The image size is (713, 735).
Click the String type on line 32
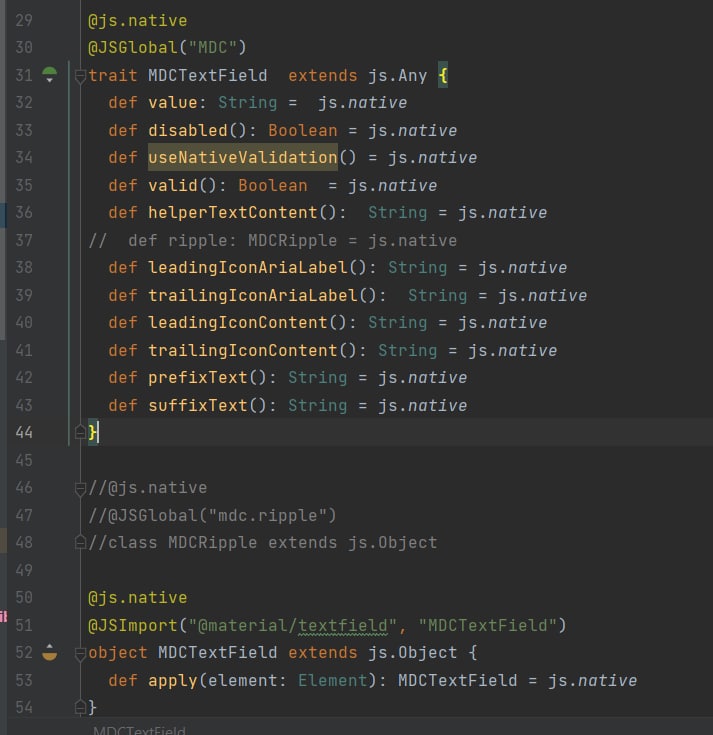(248, 103)
